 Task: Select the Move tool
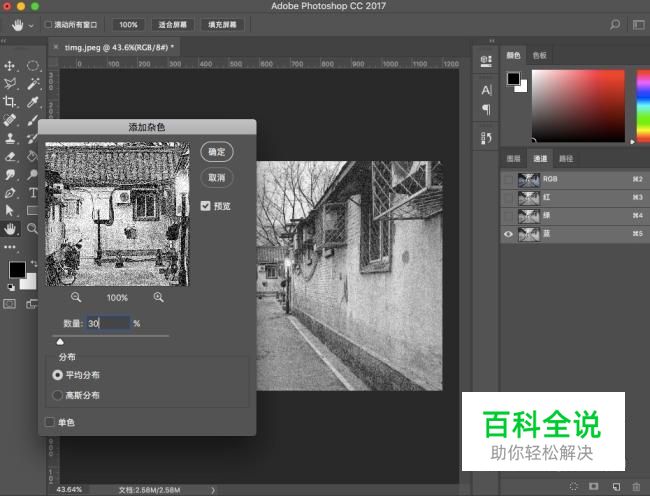click(11, 66)
